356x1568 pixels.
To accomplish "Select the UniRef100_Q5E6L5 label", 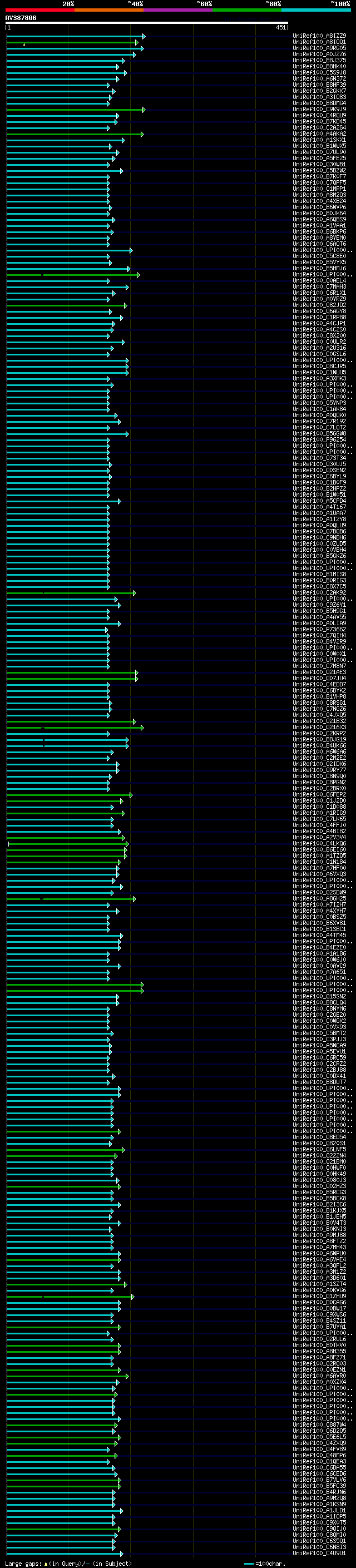I will tap(319, 1437).
